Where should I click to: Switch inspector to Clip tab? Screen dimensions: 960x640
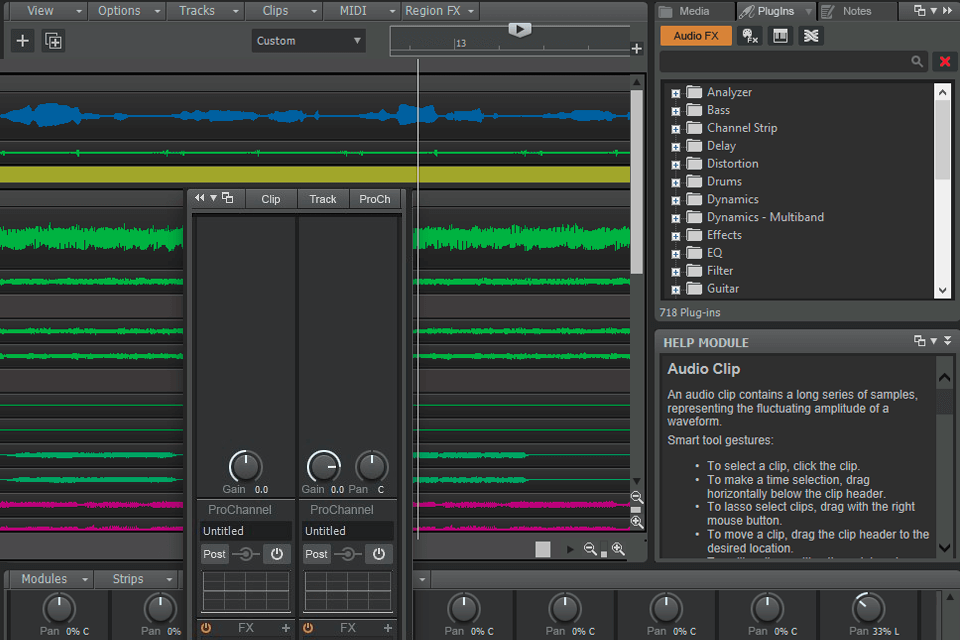[271, 199]
